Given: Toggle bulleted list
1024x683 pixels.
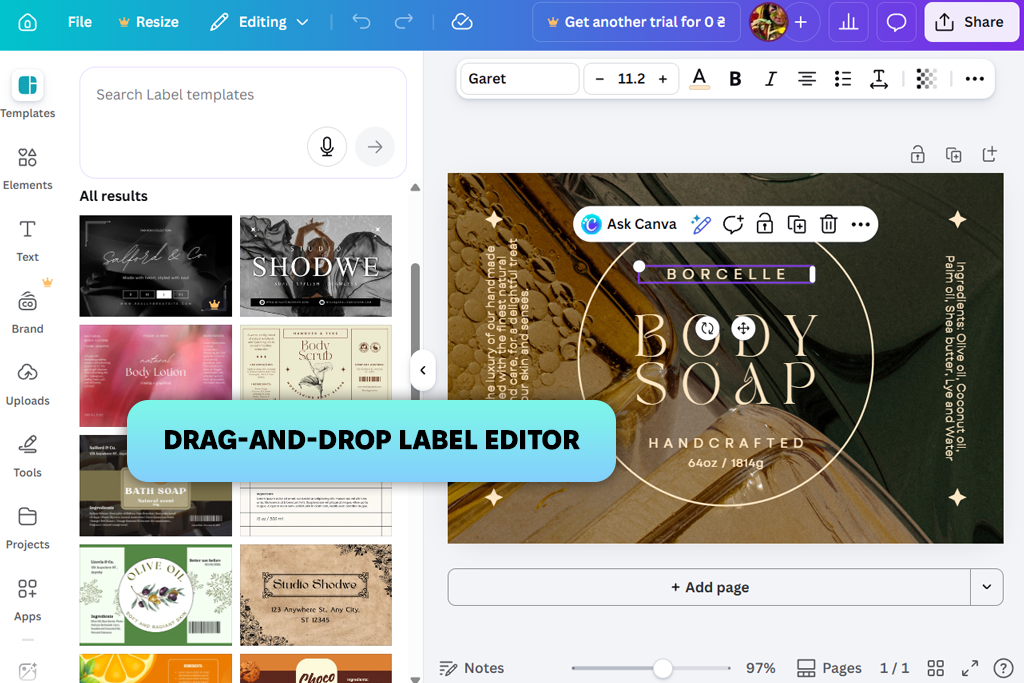Looking at the screenshot, I should pos(843,79).
